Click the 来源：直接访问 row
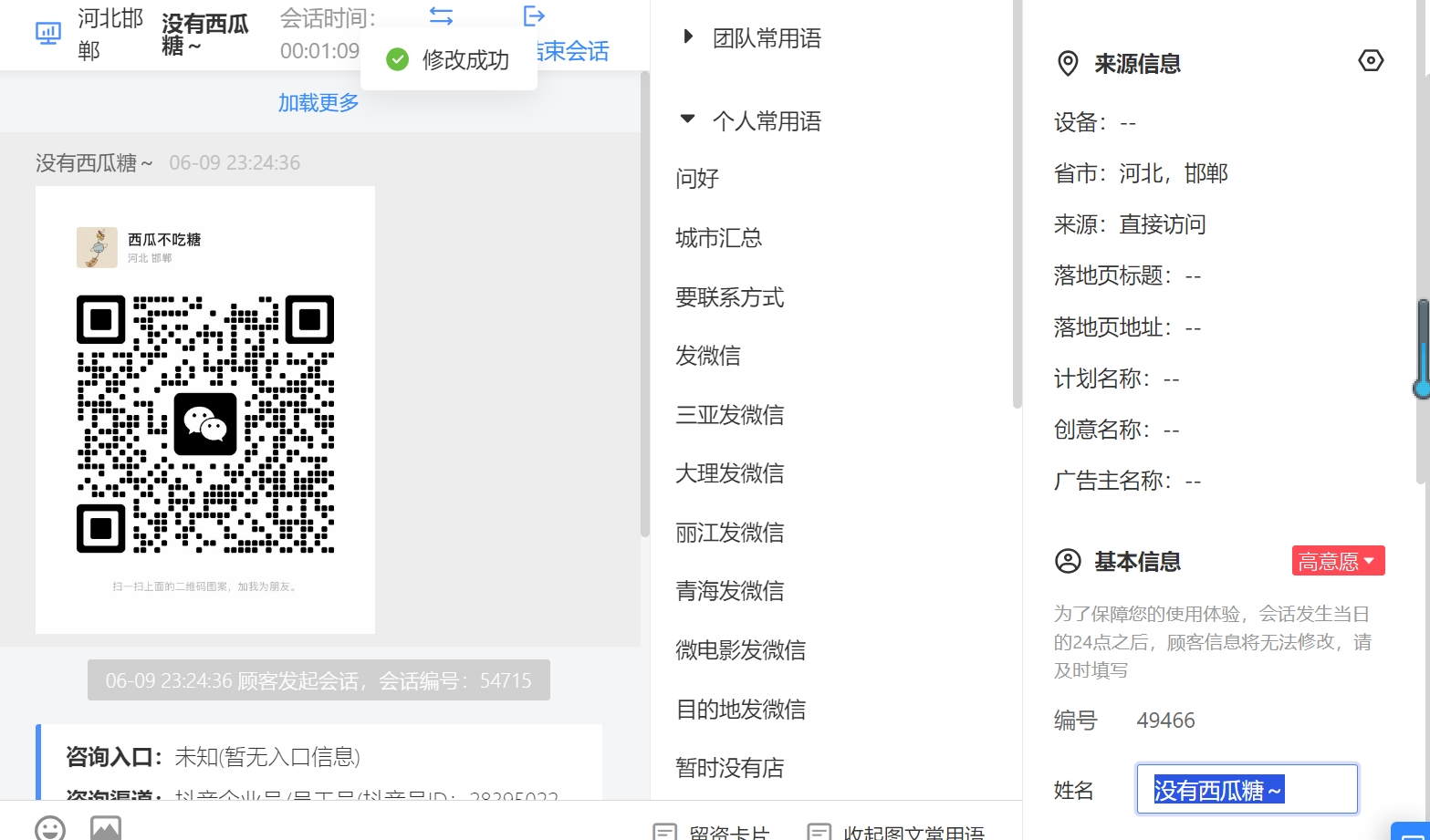This screenshot has height=840, width=1430. click(x=1130, y=224)
